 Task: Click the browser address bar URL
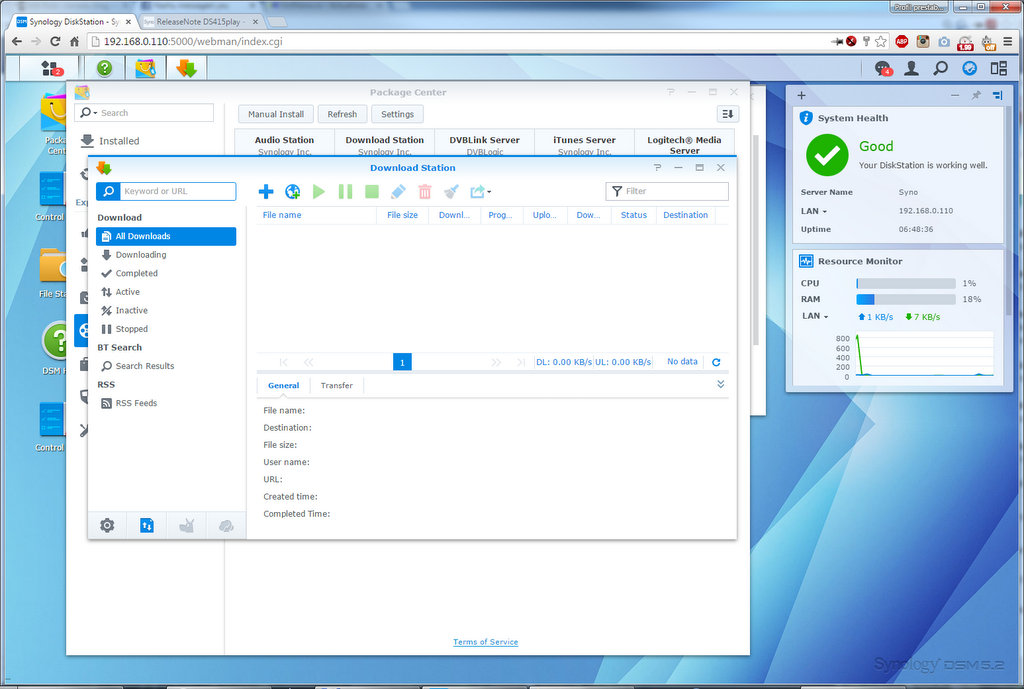click(193, 41)
